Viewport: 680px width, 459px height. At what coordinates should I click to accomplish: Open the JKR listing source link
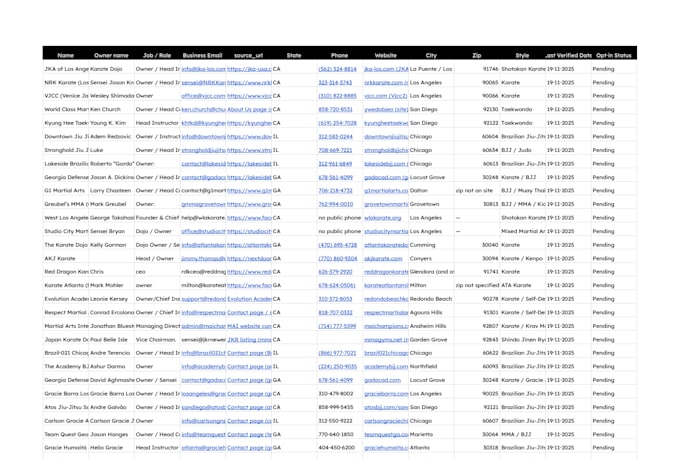(x=249, y=339)
